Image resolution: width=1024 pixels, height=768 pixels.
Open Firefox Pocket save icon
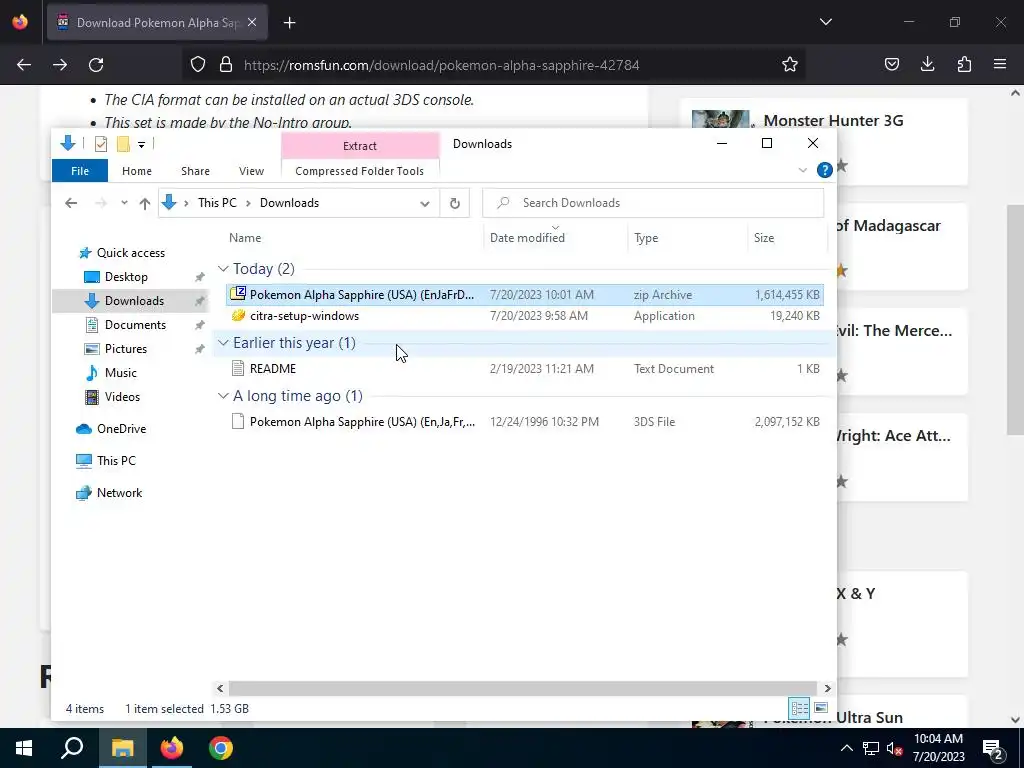click(x=891, y=64)
